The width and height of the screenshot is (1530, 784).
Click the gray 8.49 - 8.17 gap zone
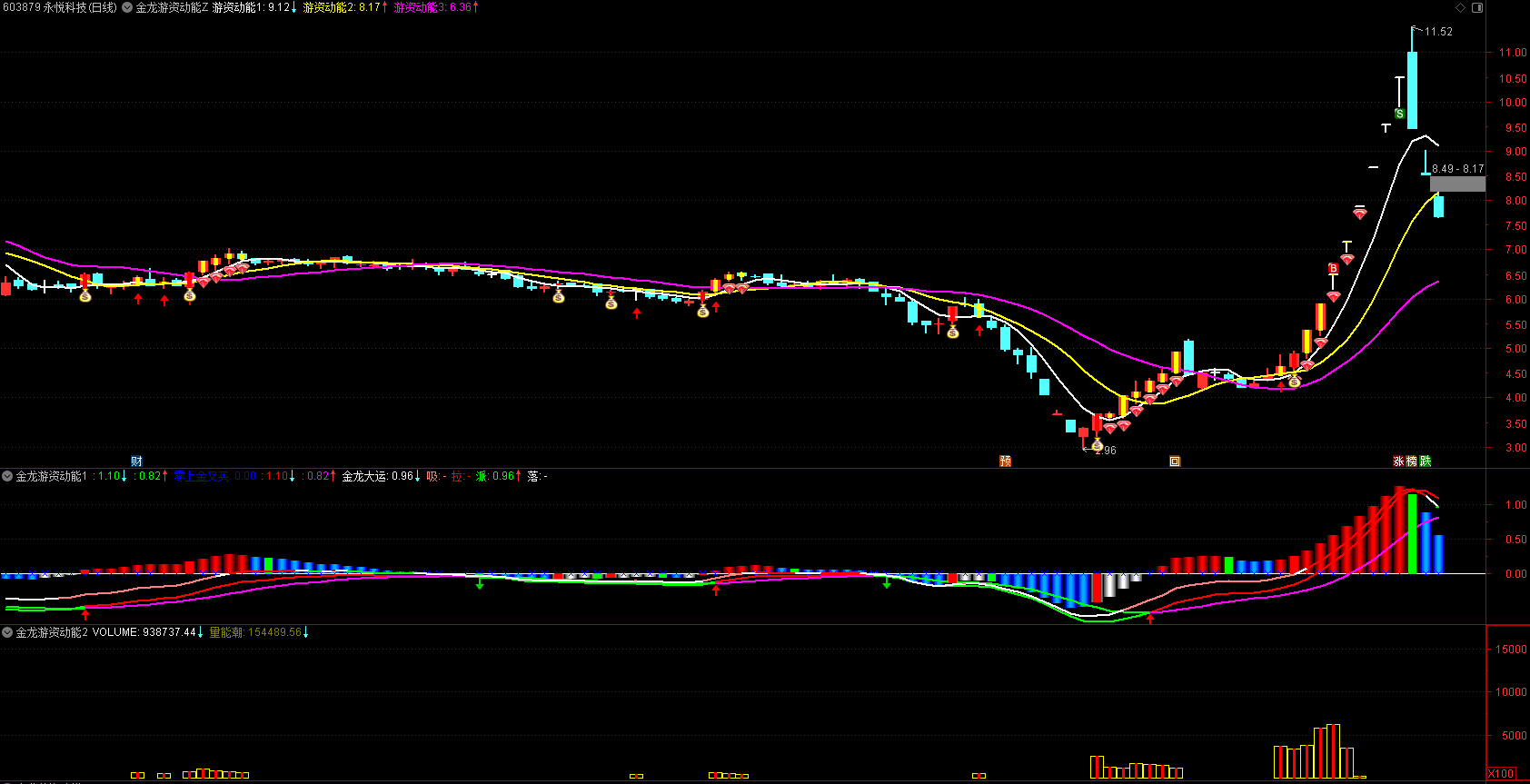(x=1457, y=184)
